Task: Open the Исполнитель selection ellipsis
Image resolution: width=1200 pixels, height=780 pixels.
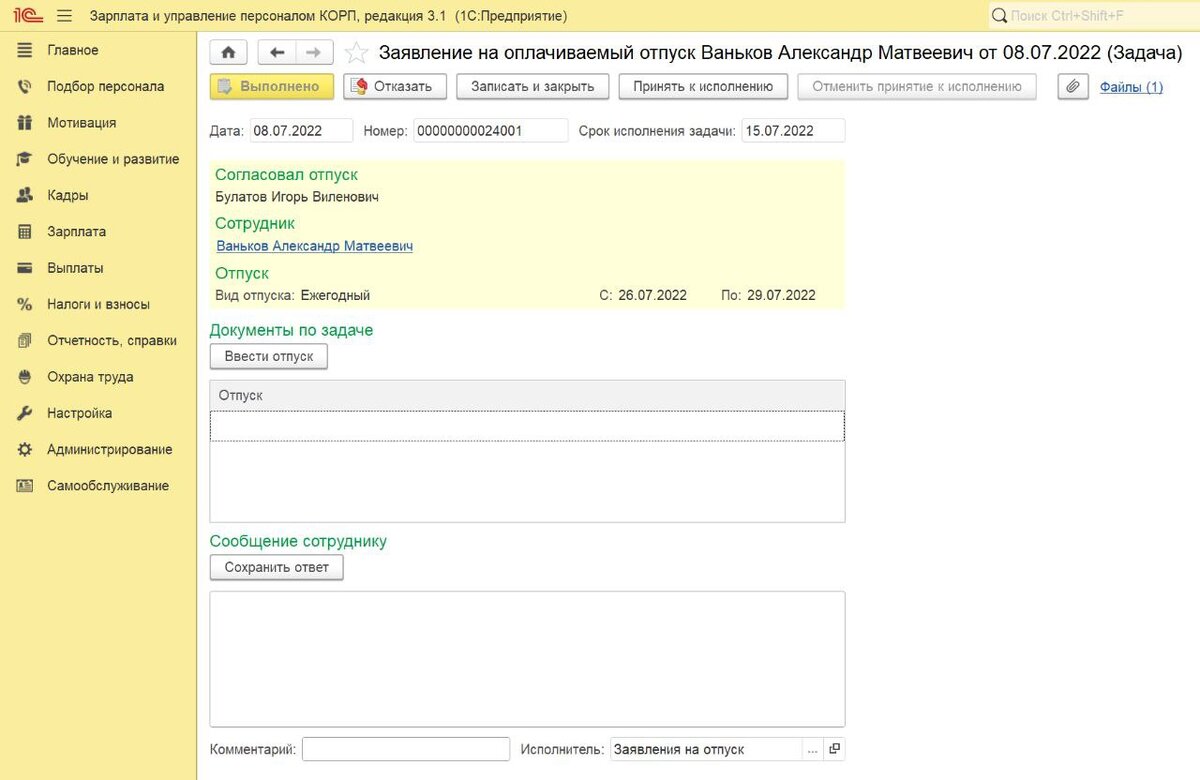Action: click(x=813, y=749)
